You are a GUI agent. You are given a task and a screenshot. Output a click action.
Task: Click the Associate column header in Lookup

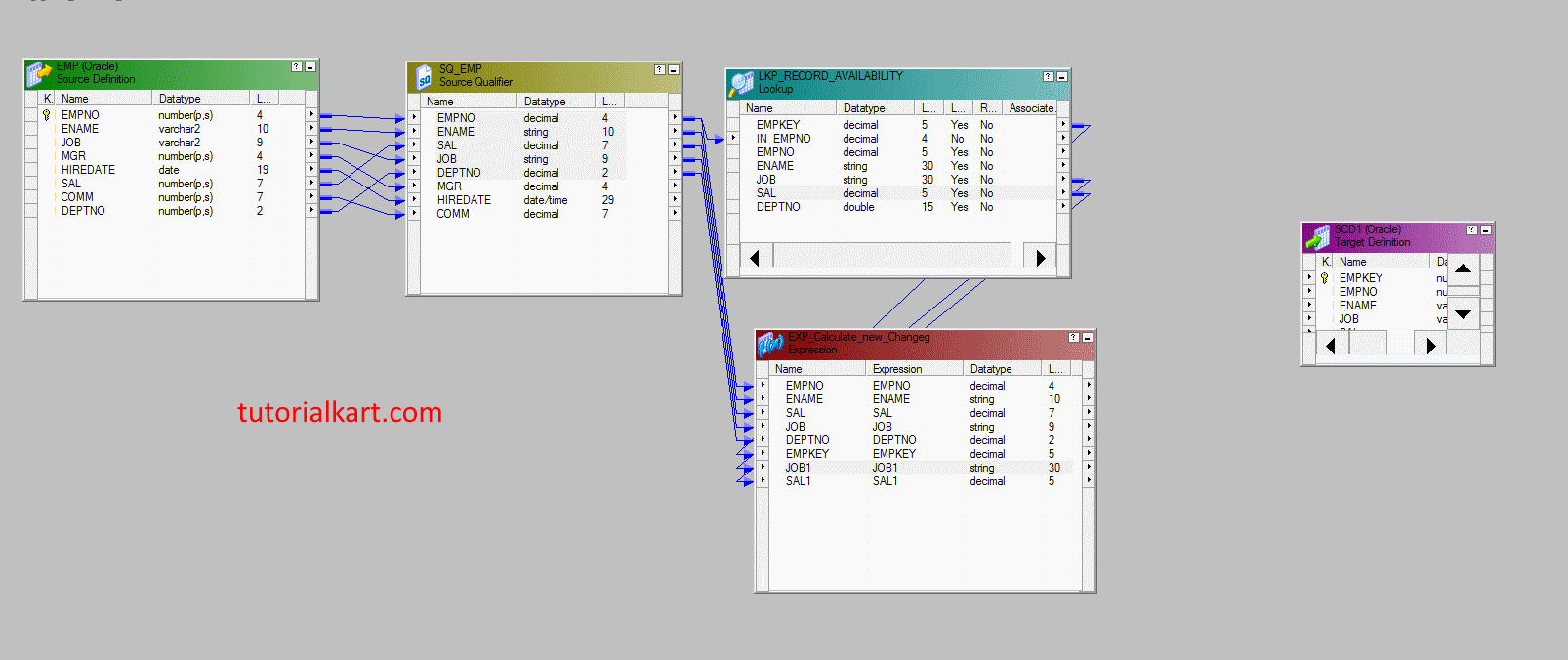pos(1030,108)
